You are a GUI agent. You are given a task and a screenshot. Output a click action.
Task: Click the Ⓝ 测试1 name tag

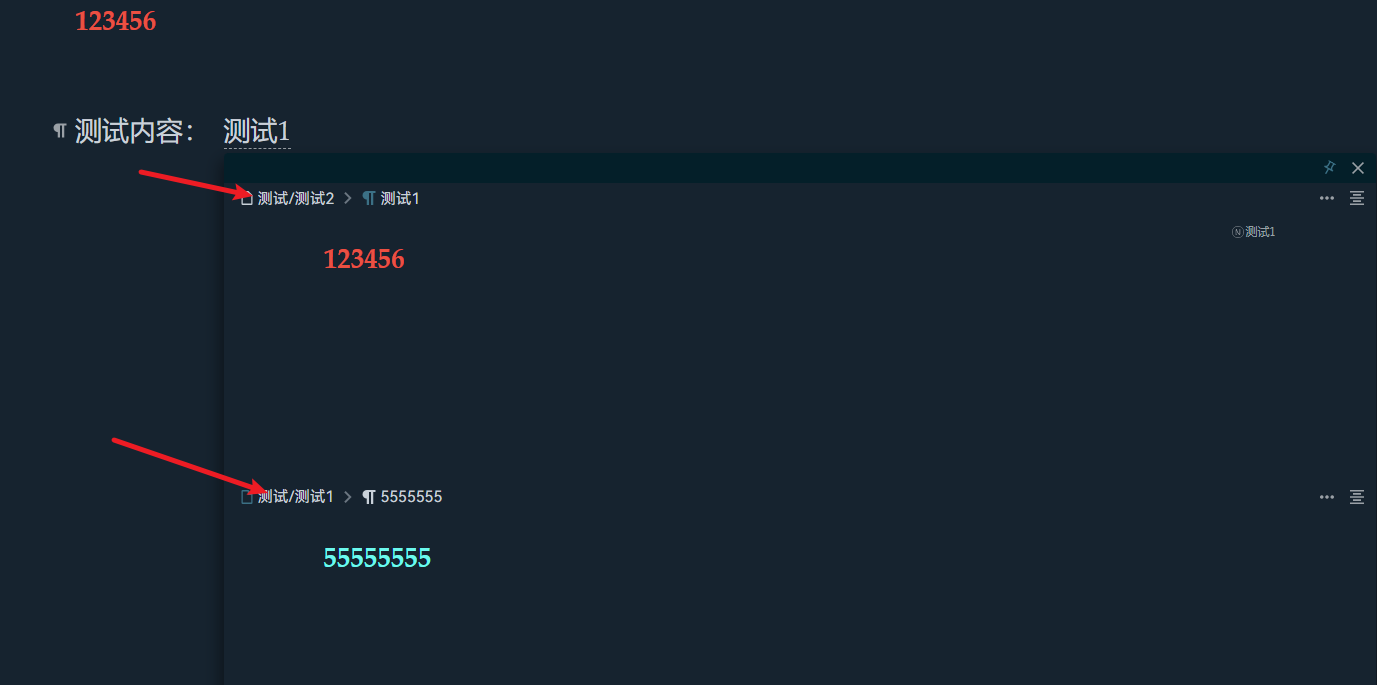point(1254,232)
